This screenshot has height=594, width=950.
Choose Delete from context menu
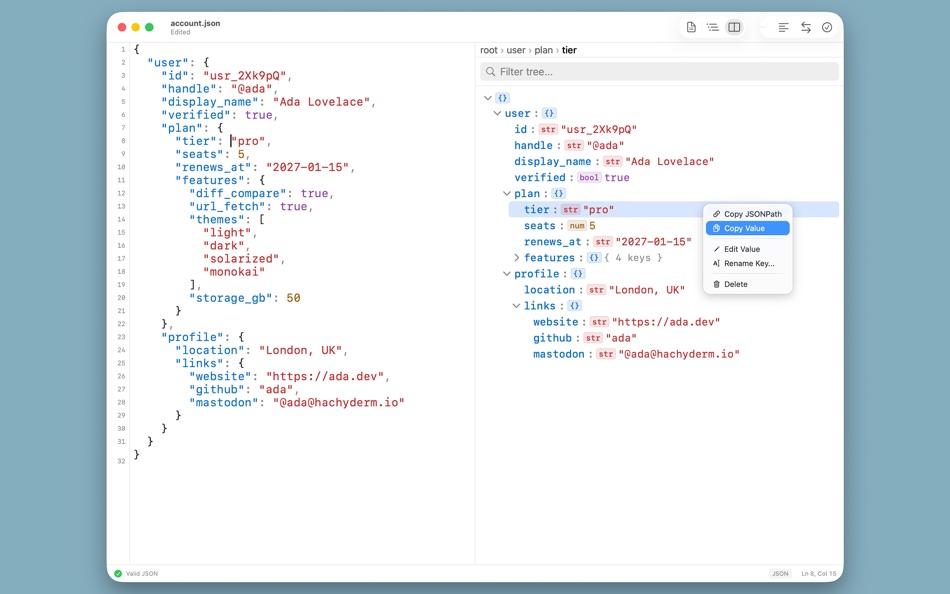(x=748, y=284)
